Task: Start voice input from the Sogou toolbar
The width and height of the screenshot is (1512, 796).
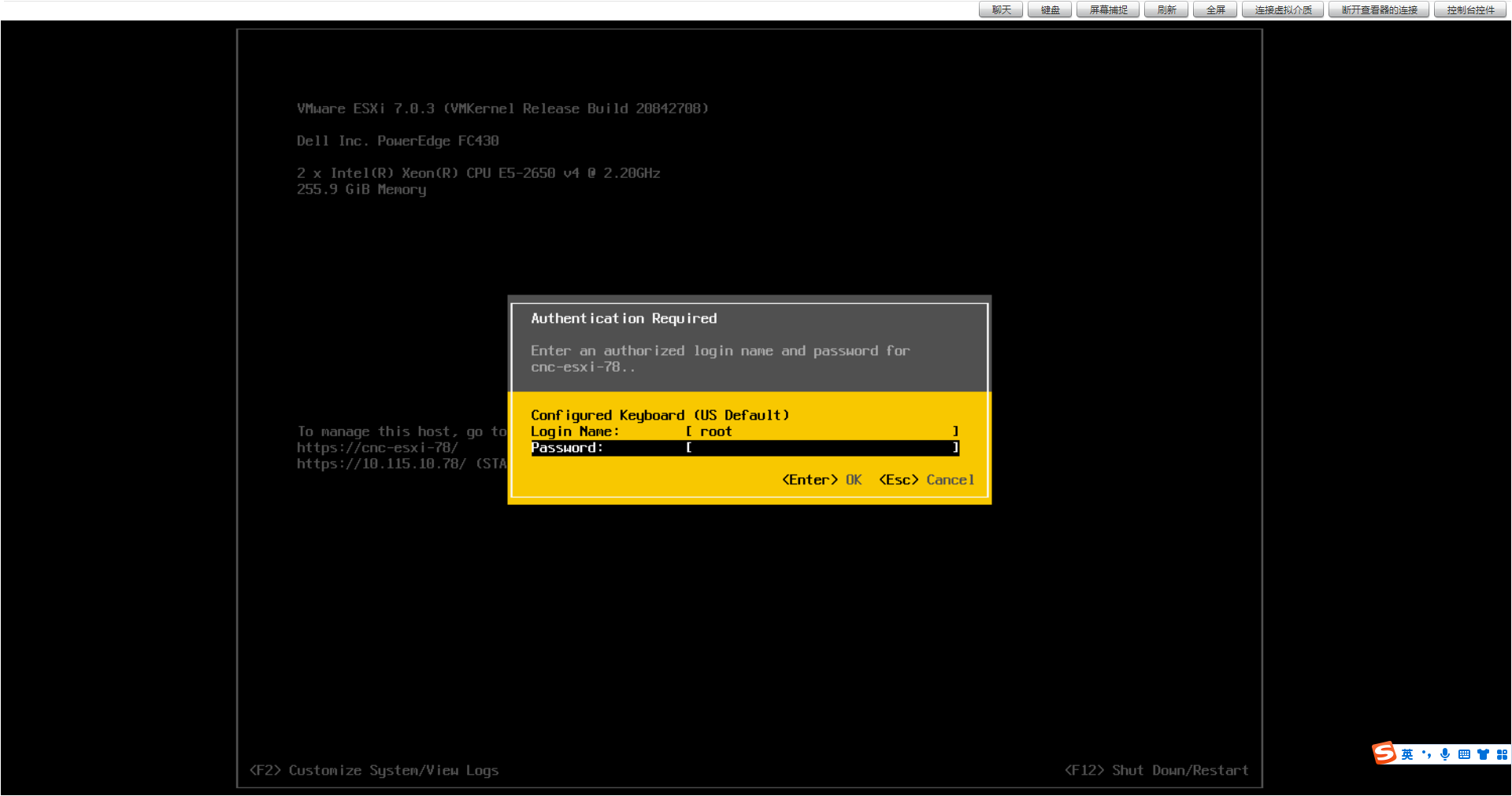Action: (1445, 754)
